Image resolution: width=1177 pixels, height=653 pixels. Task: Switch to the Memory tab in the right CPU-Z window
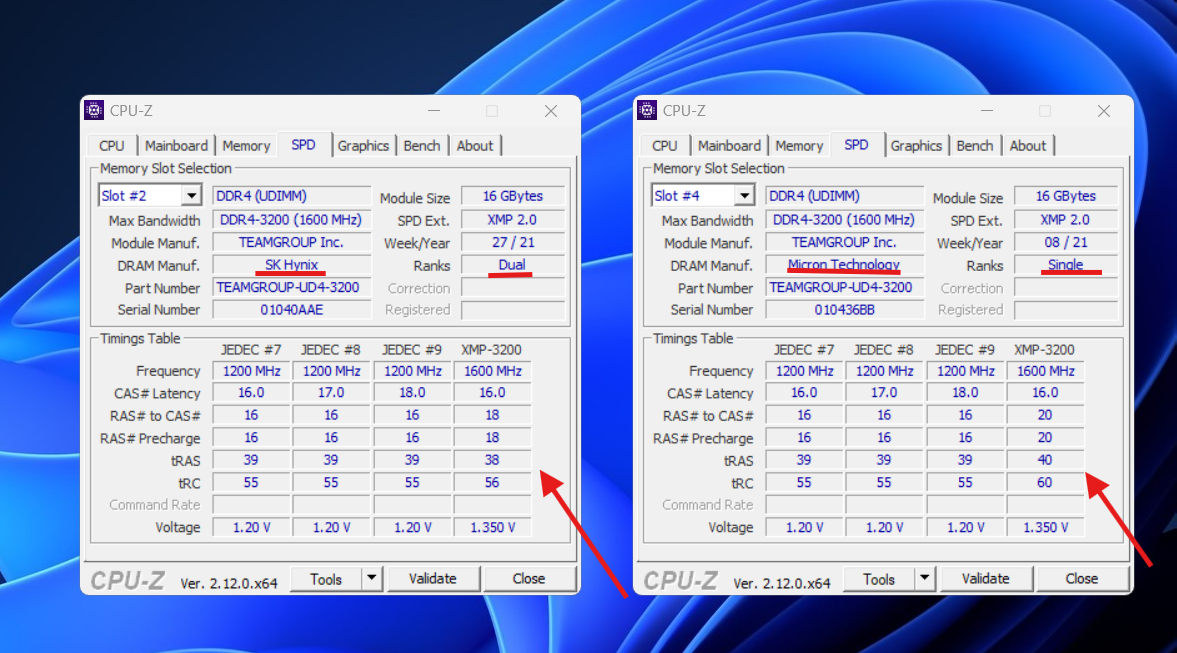pos(799,146)
